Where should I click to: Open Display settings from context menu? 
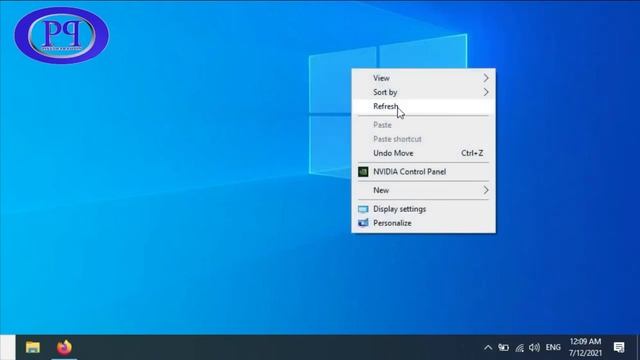(423, 209)
